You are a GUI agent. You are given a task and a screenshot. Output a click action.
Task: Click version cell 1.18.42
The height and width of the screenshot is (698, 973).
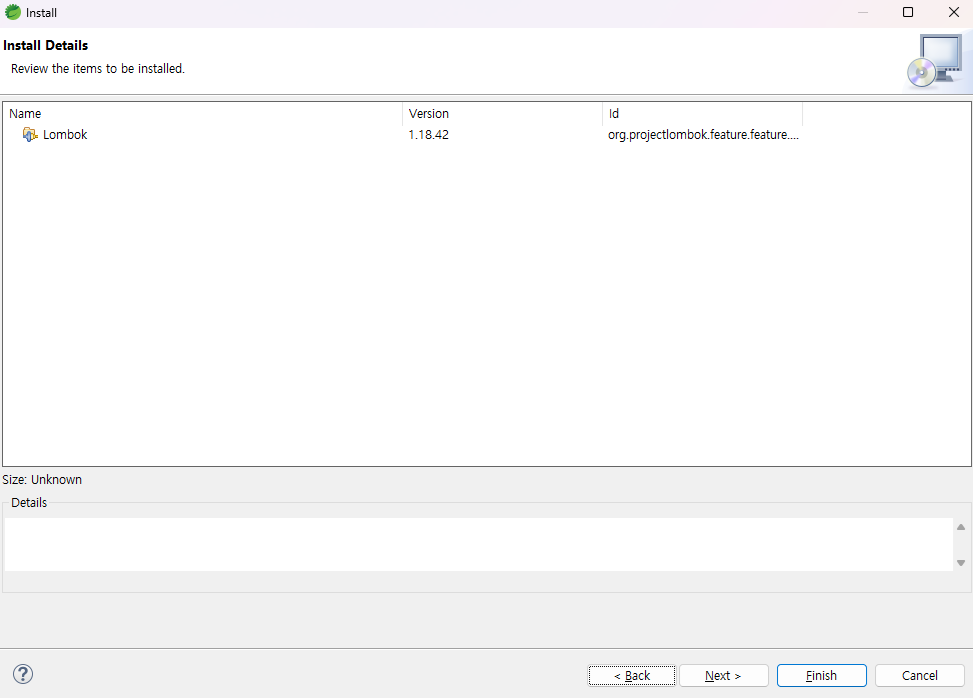429,135
